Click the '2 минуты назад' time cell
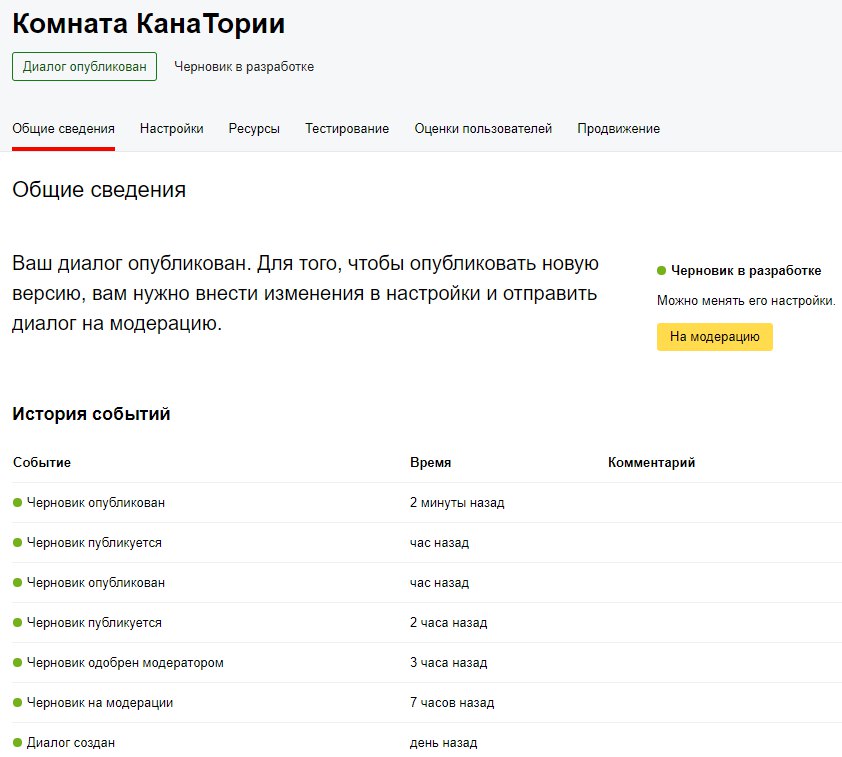 pyautogui.click(x=457, y=503)
